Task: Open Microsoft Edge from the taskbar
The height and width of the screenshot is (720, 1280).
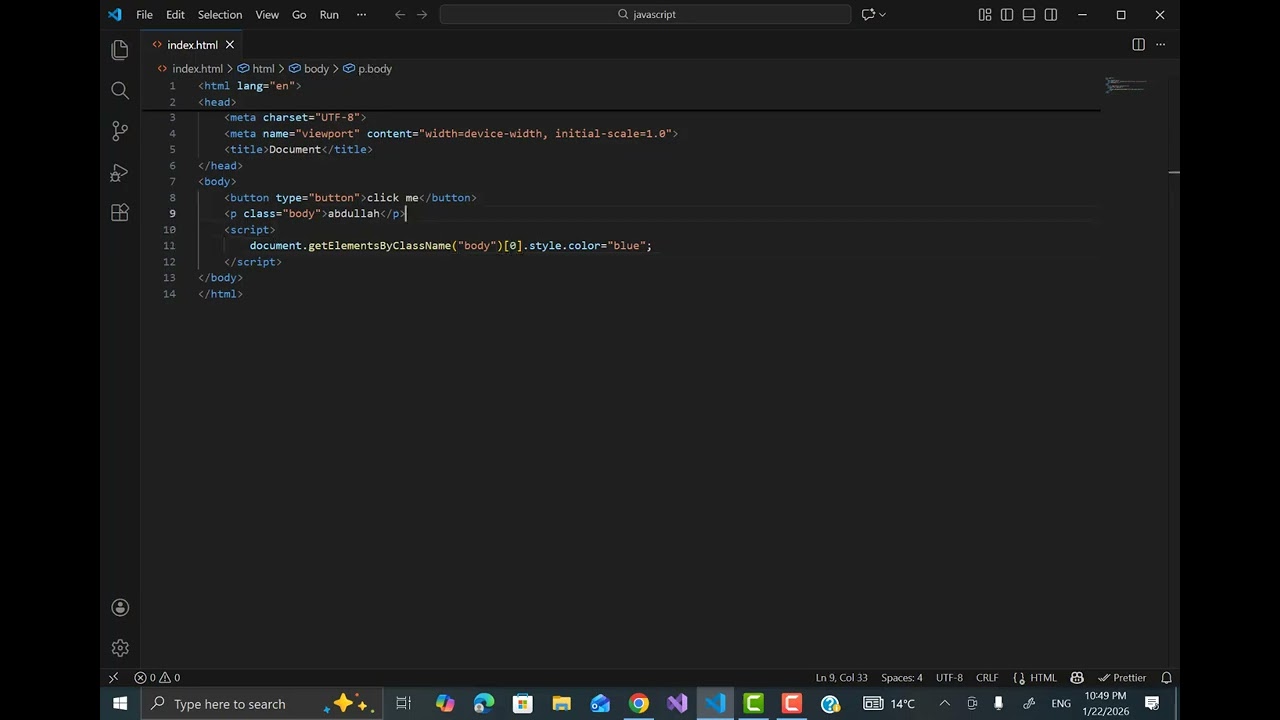Action: coord(484,704)
